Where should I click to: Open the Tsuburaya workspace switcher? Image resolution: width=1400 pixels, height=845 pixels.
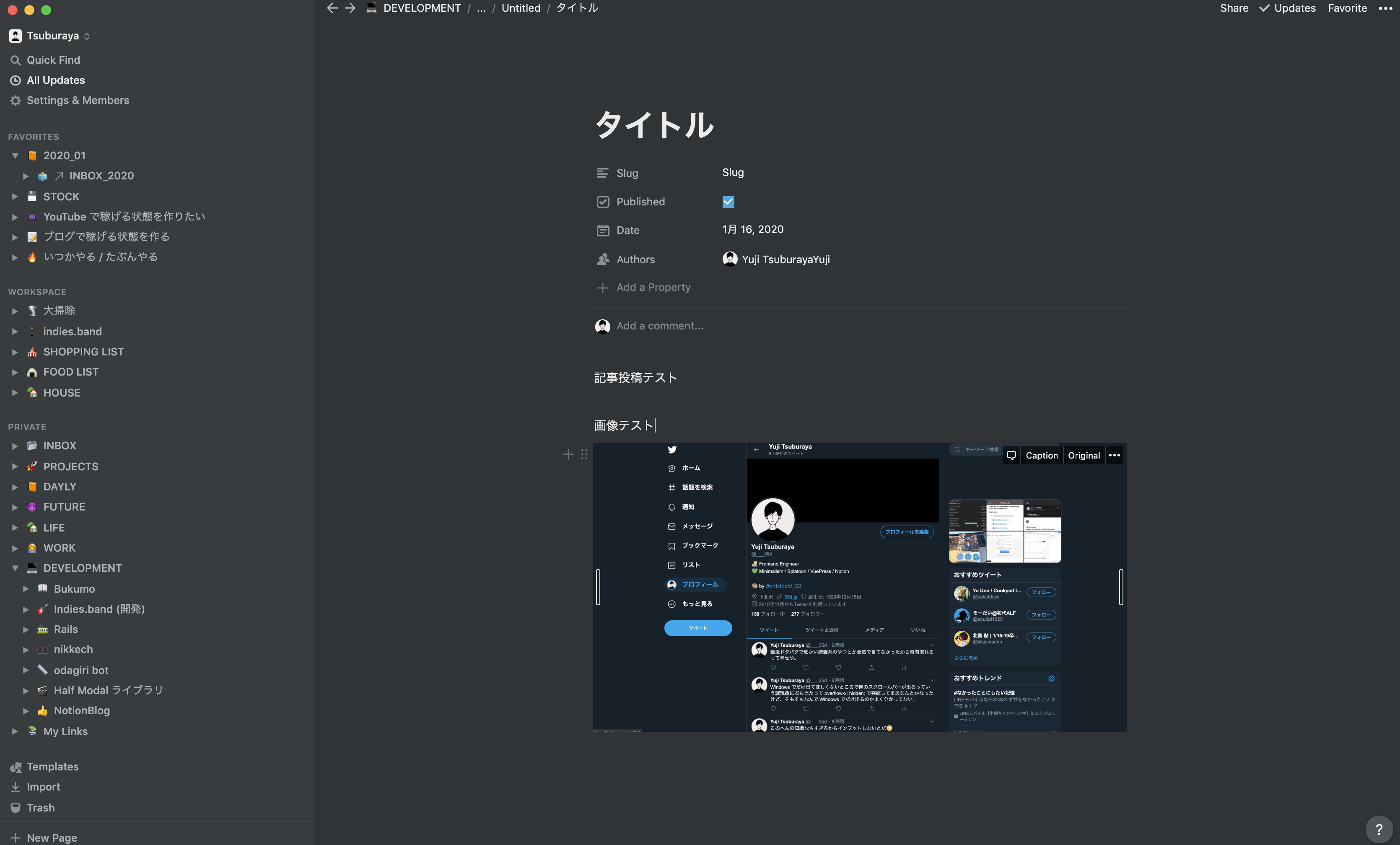click(50, 36)
